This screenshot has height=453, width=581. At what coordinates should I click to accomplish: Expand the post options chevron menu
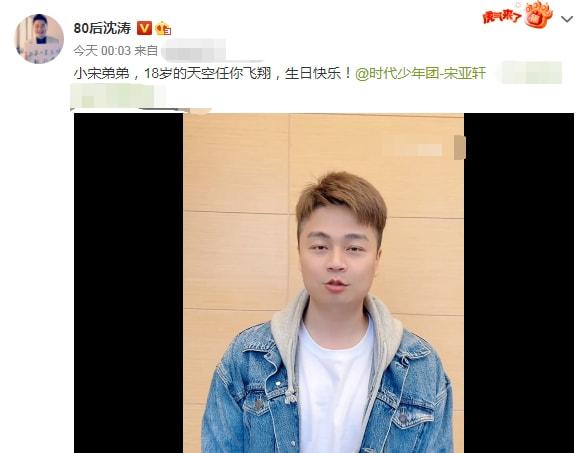coord(567,19)
